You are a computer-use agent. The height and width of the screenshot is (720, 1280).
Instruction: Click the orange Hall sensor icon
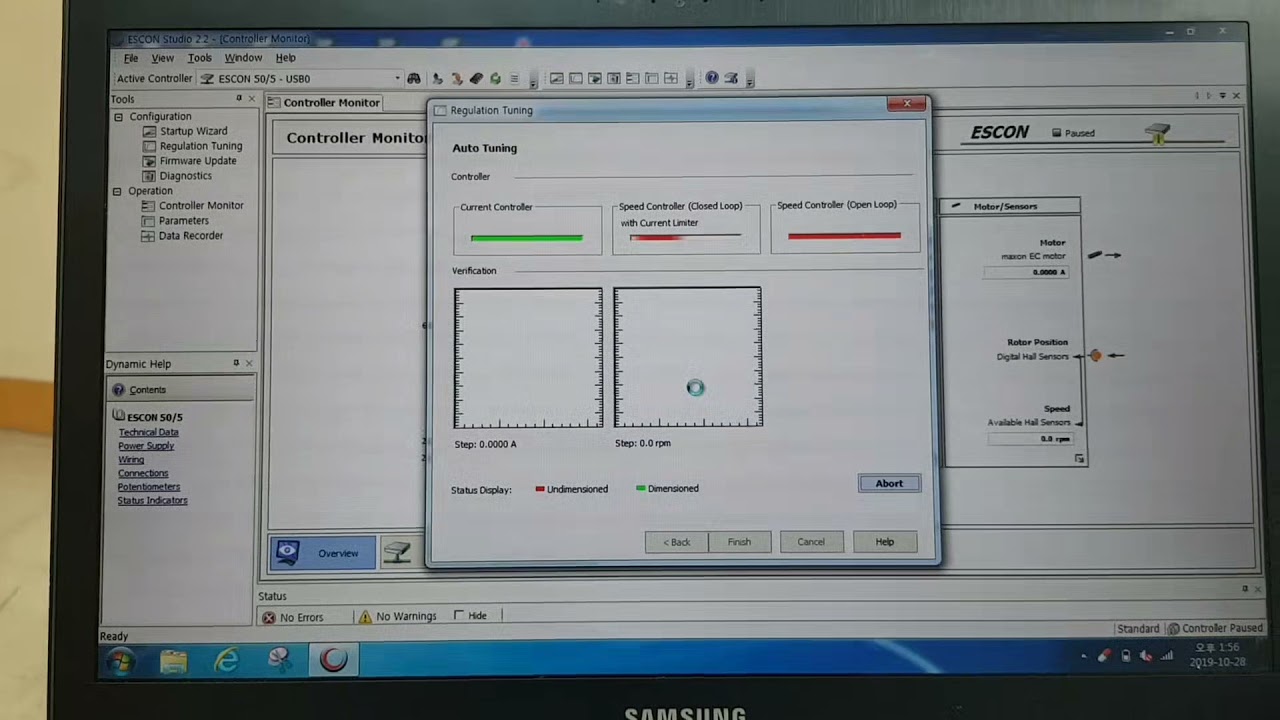tap(1095, 355)
